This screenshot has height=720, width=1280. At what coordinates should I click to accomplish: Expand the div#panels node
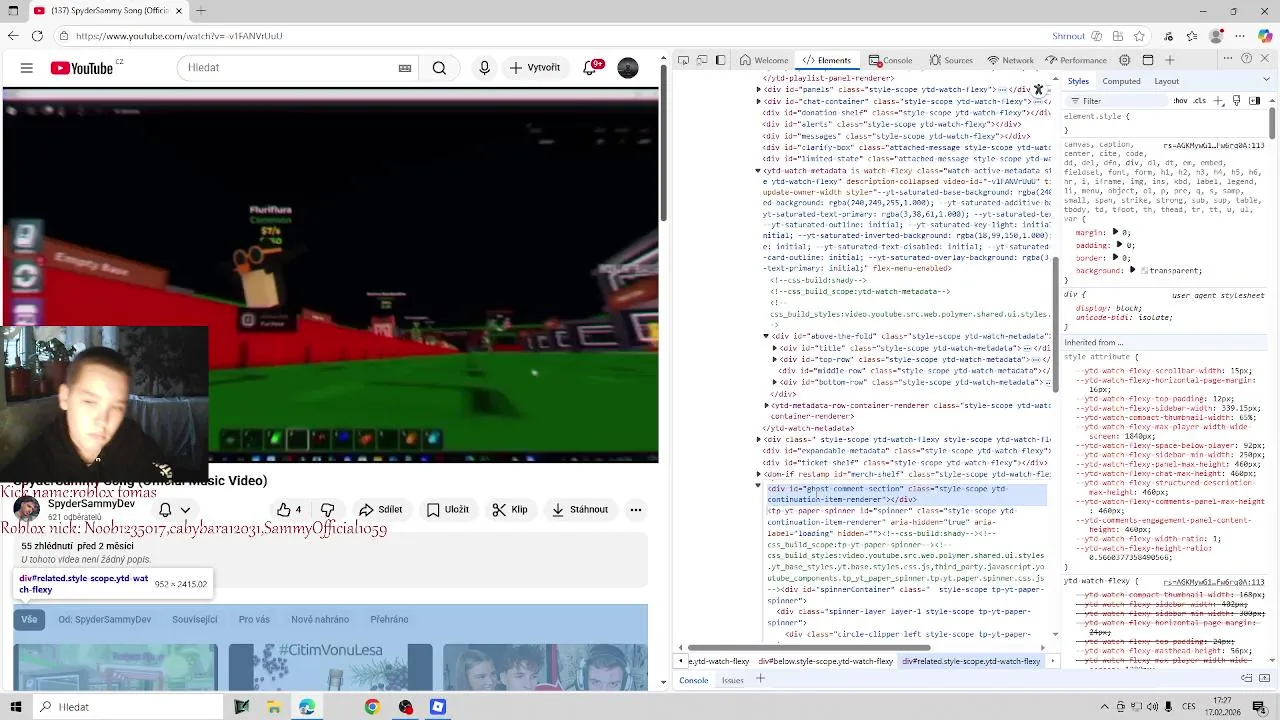(x=758, y=90)
